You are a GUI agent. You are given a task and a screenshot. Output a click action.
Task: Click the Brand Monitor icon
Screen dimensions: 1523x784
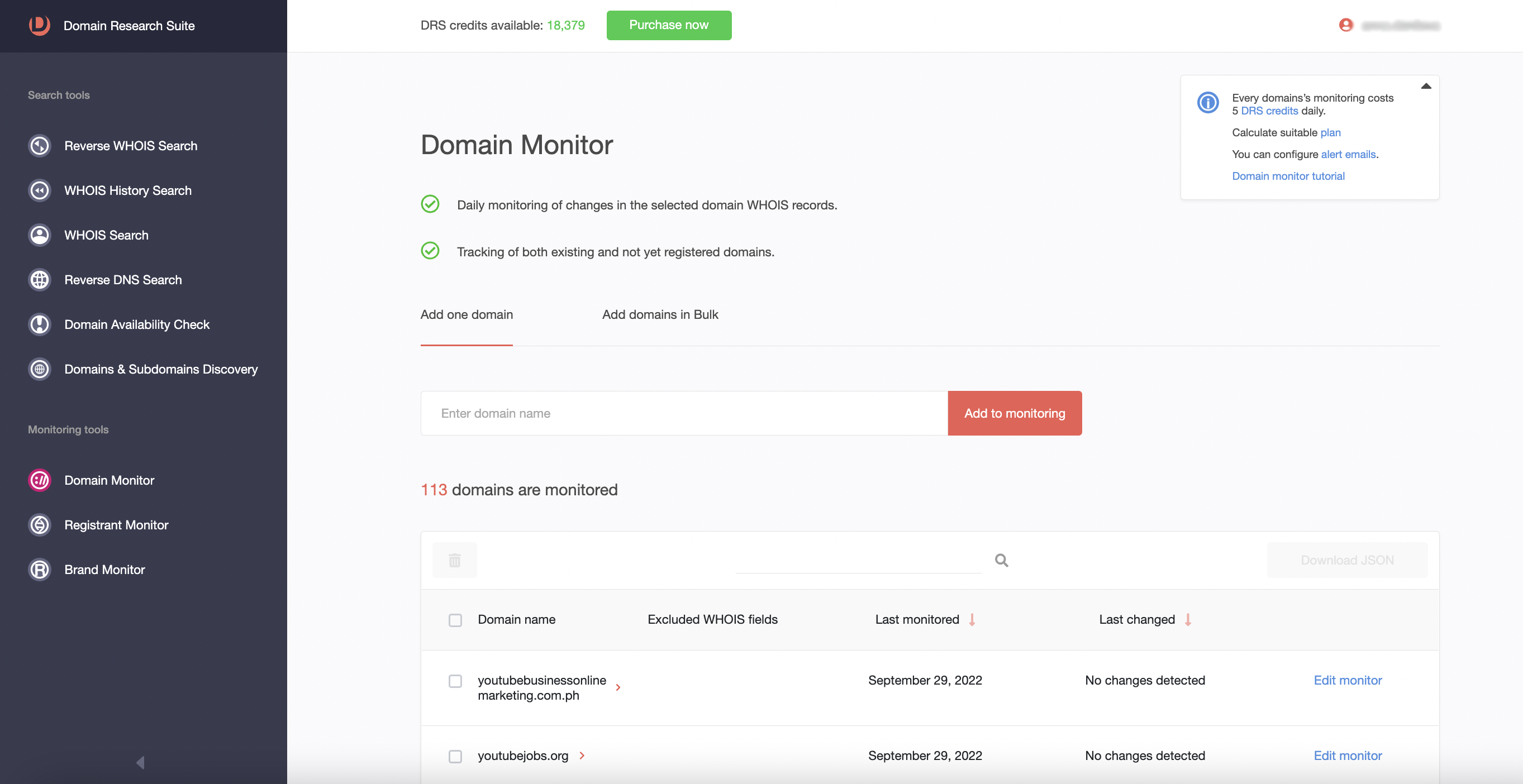40,568
